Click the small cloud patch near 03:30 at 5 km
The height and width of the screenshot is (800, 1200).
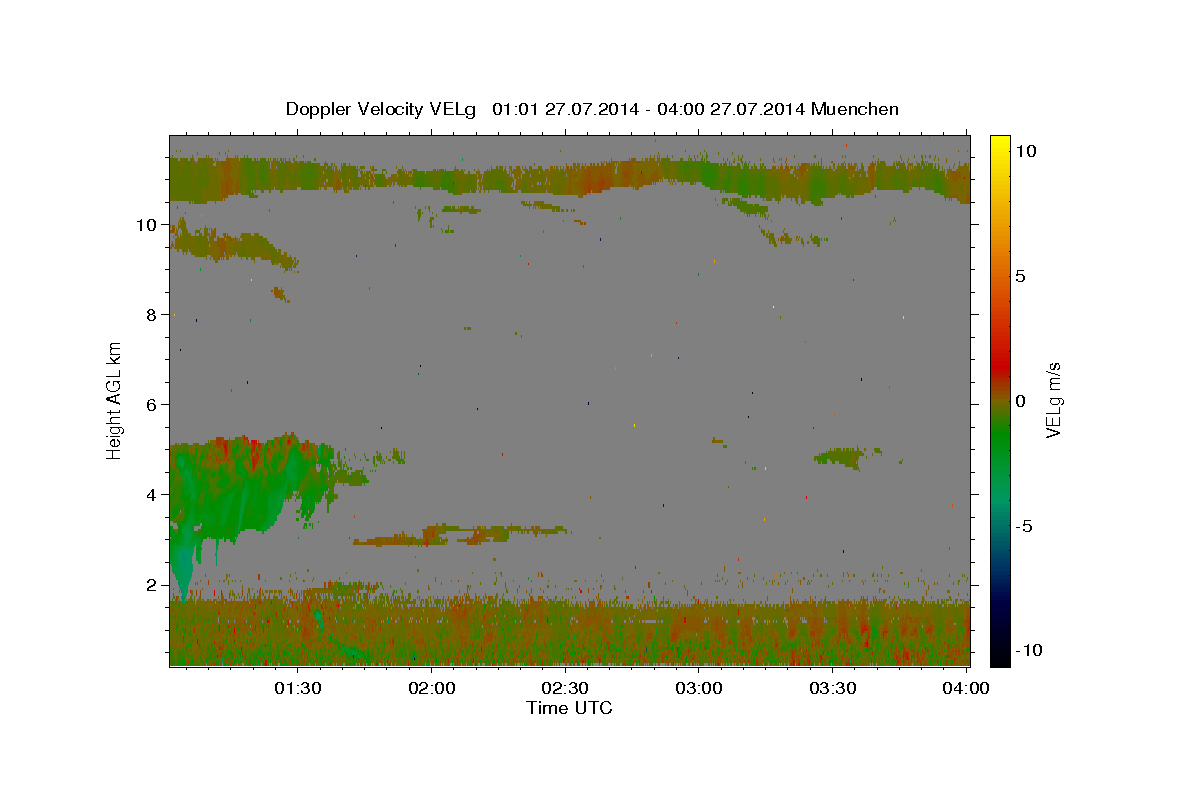842,457
